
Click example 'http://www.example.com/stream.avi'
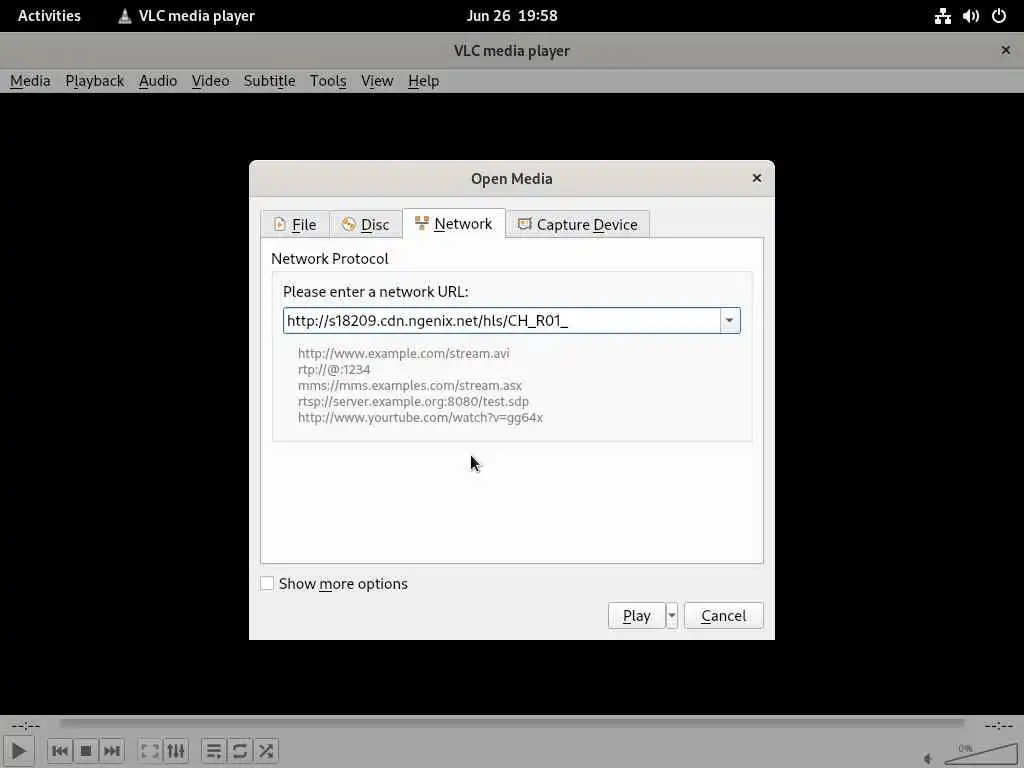(404, 353)
